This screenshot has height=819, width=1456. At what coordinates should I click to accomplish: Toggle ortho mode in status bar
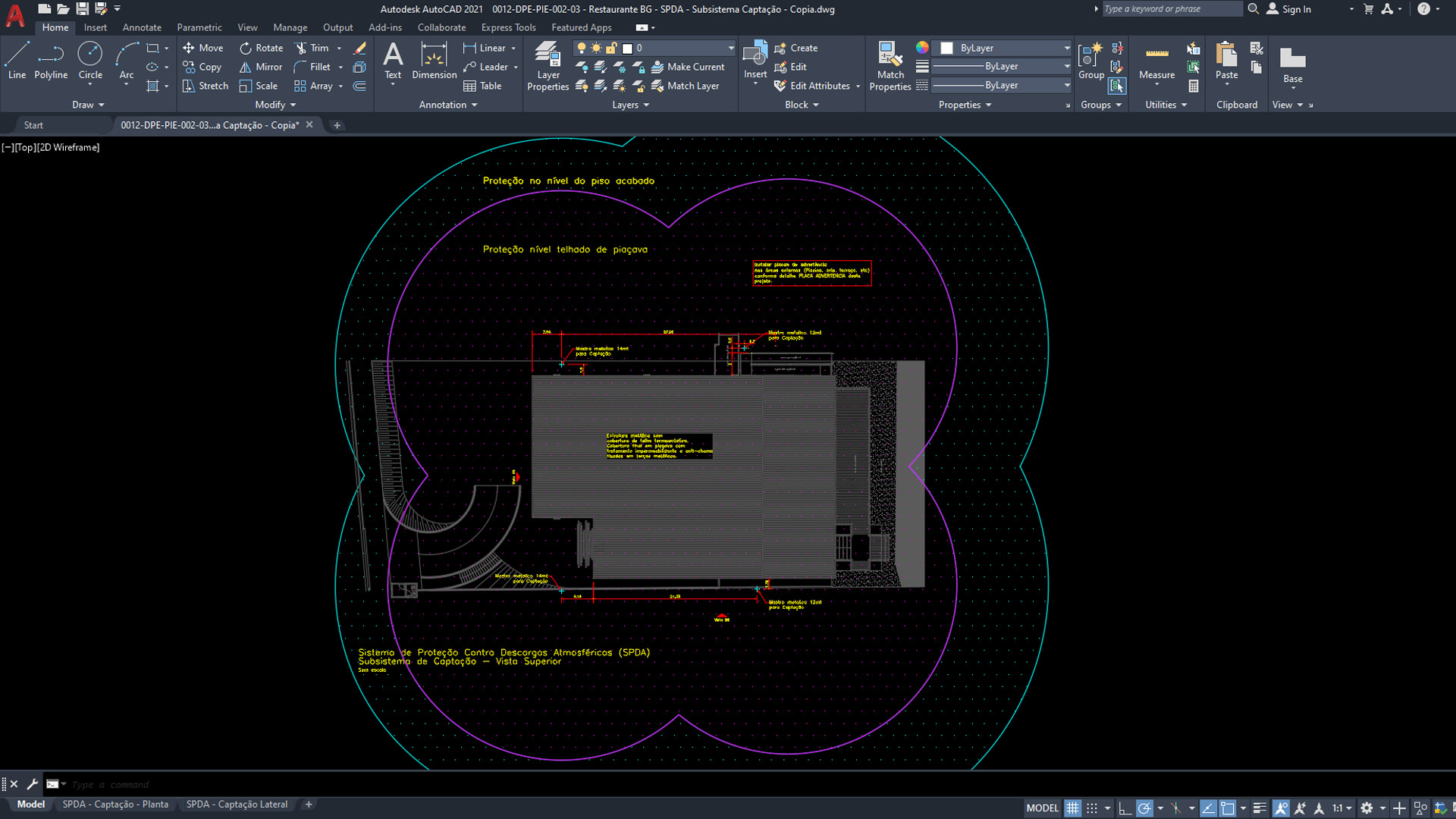[1125, 808]
